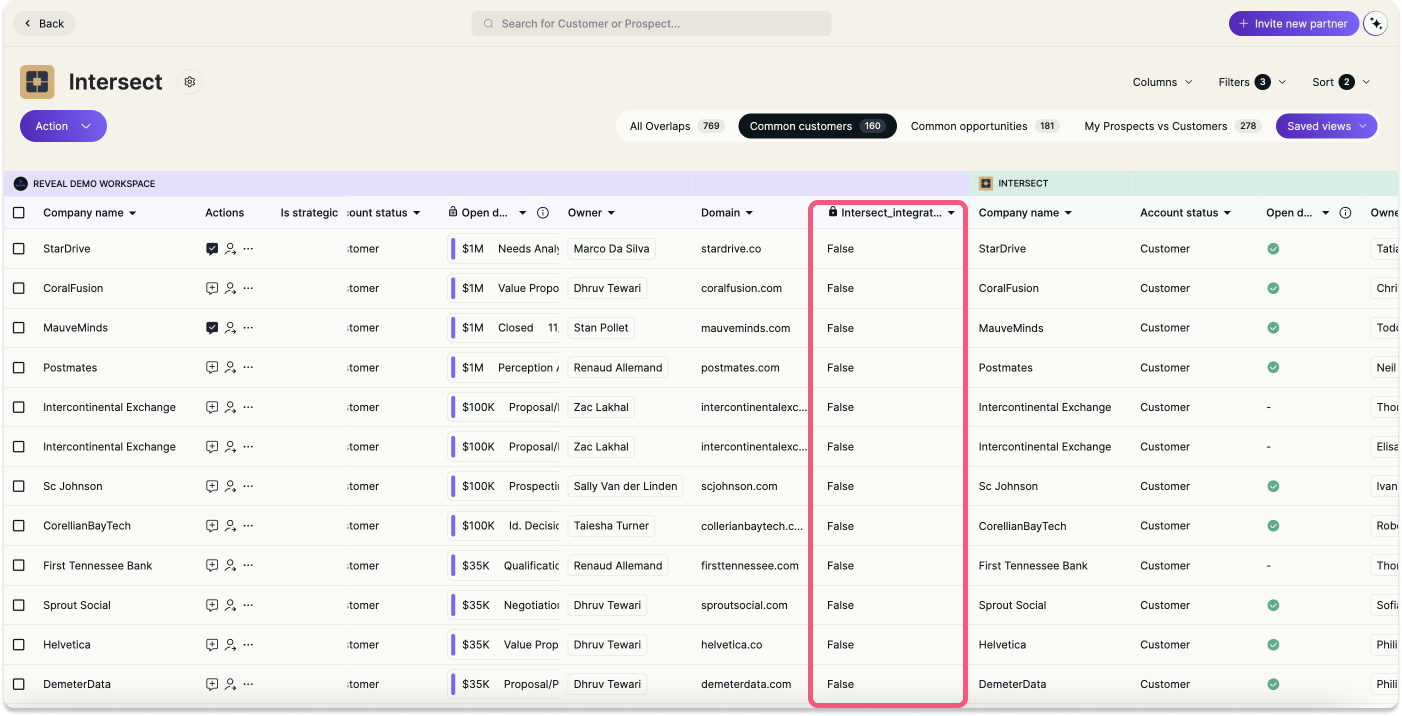The height and width of the screenshot is (716, 1402).
Task: Focus the Customer or Prospect search field
Action: (x=651, y=24)
